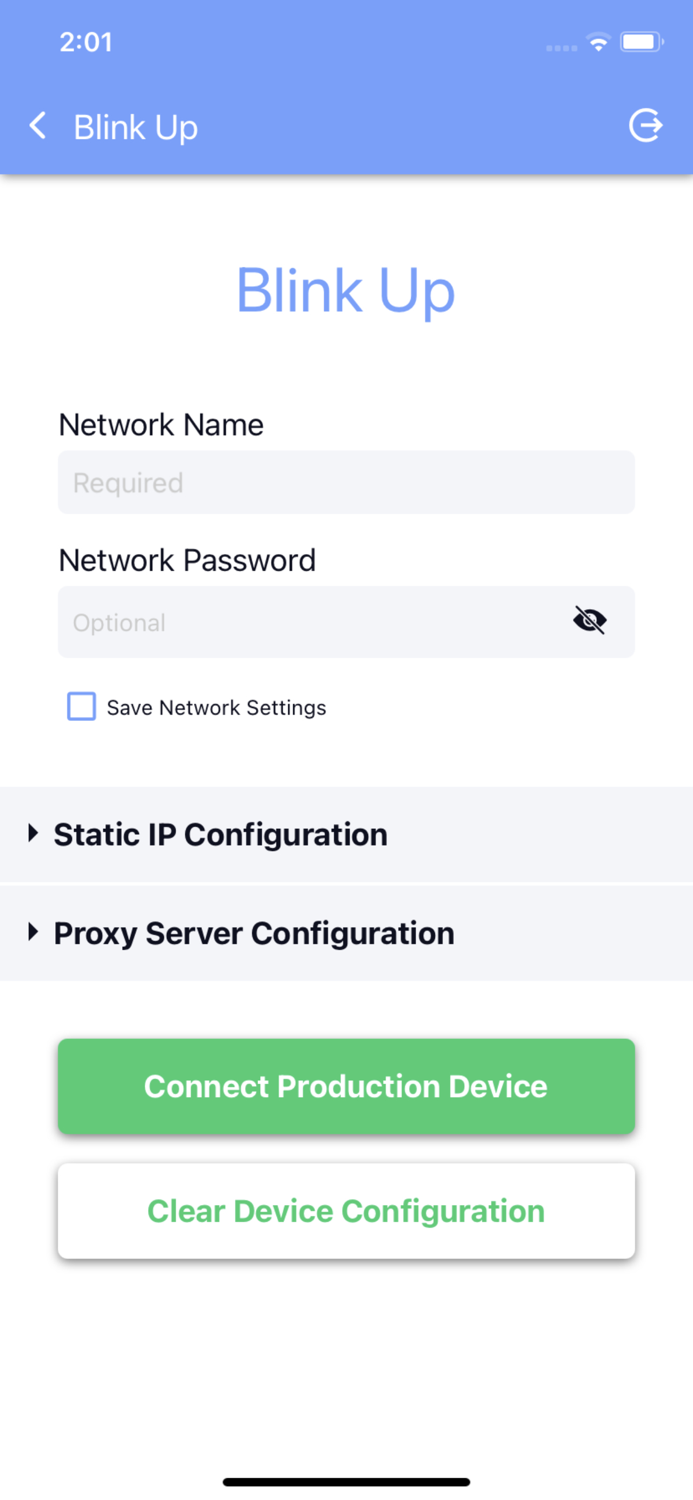Focus the Network Name input field
693x1500 pixels.
pyautogui.click(x=346, y=482)
